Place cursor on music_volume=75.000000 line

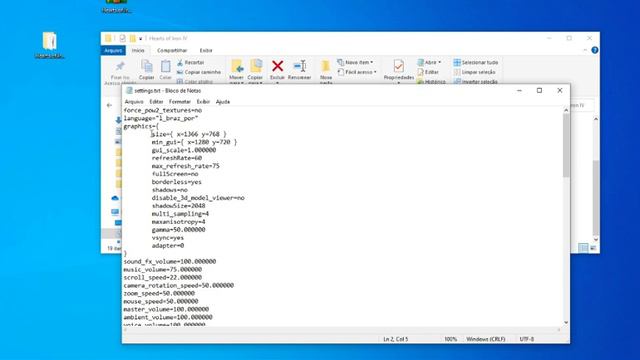[162, 270]
